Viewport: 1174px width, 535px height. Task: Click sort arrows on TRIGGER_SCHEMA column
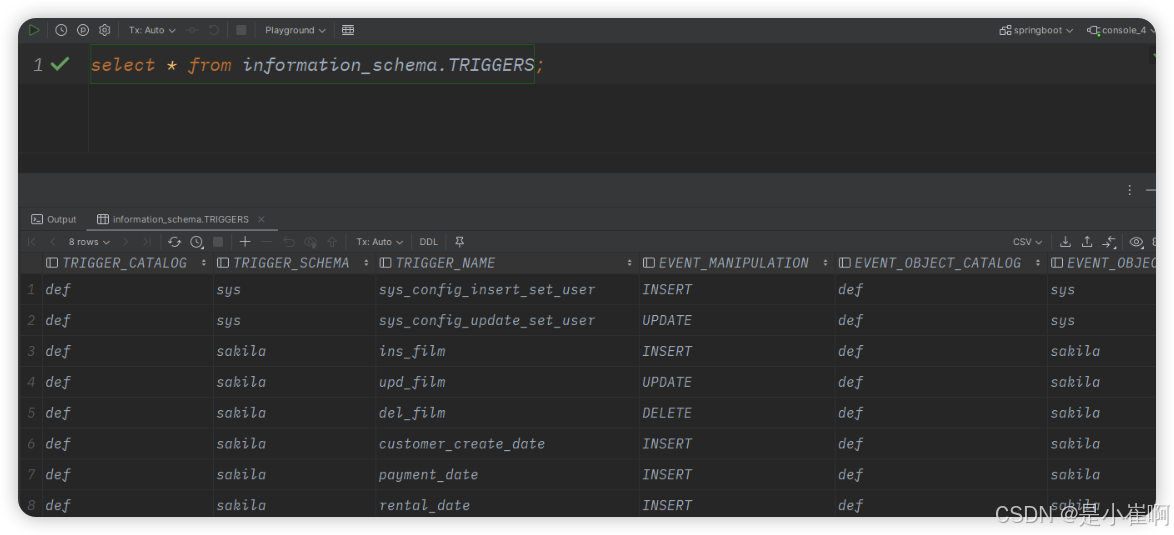point(366,263)
